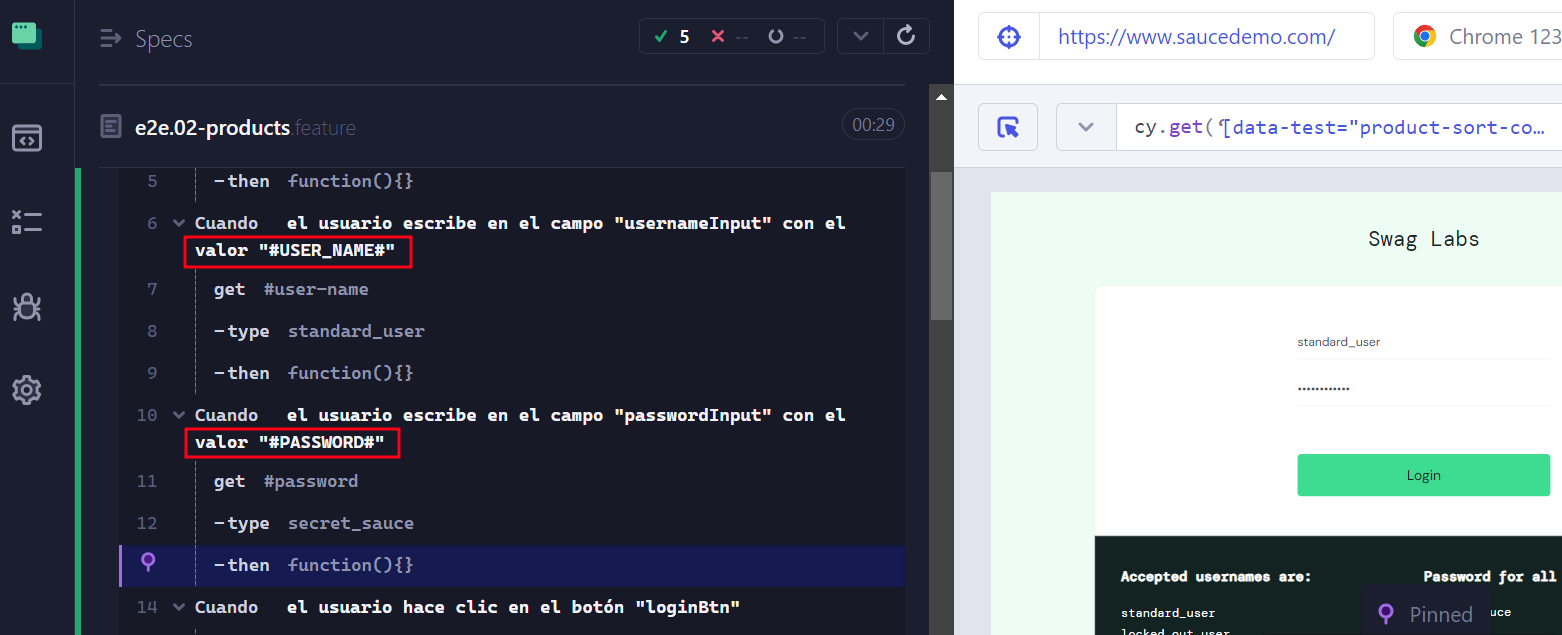
Task: Toggle the selector playground crosshair icon
Action: (1009, 37)
